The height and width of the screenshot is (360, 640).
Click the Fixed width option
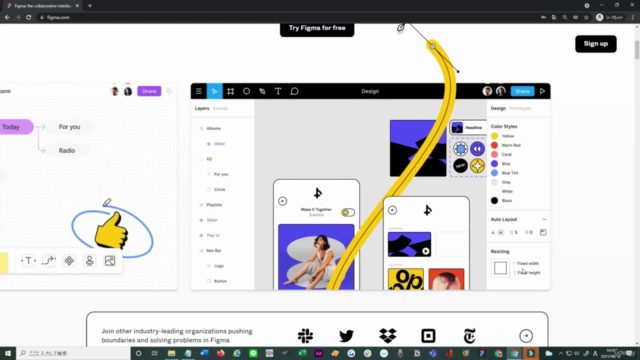tap(528, 263)
